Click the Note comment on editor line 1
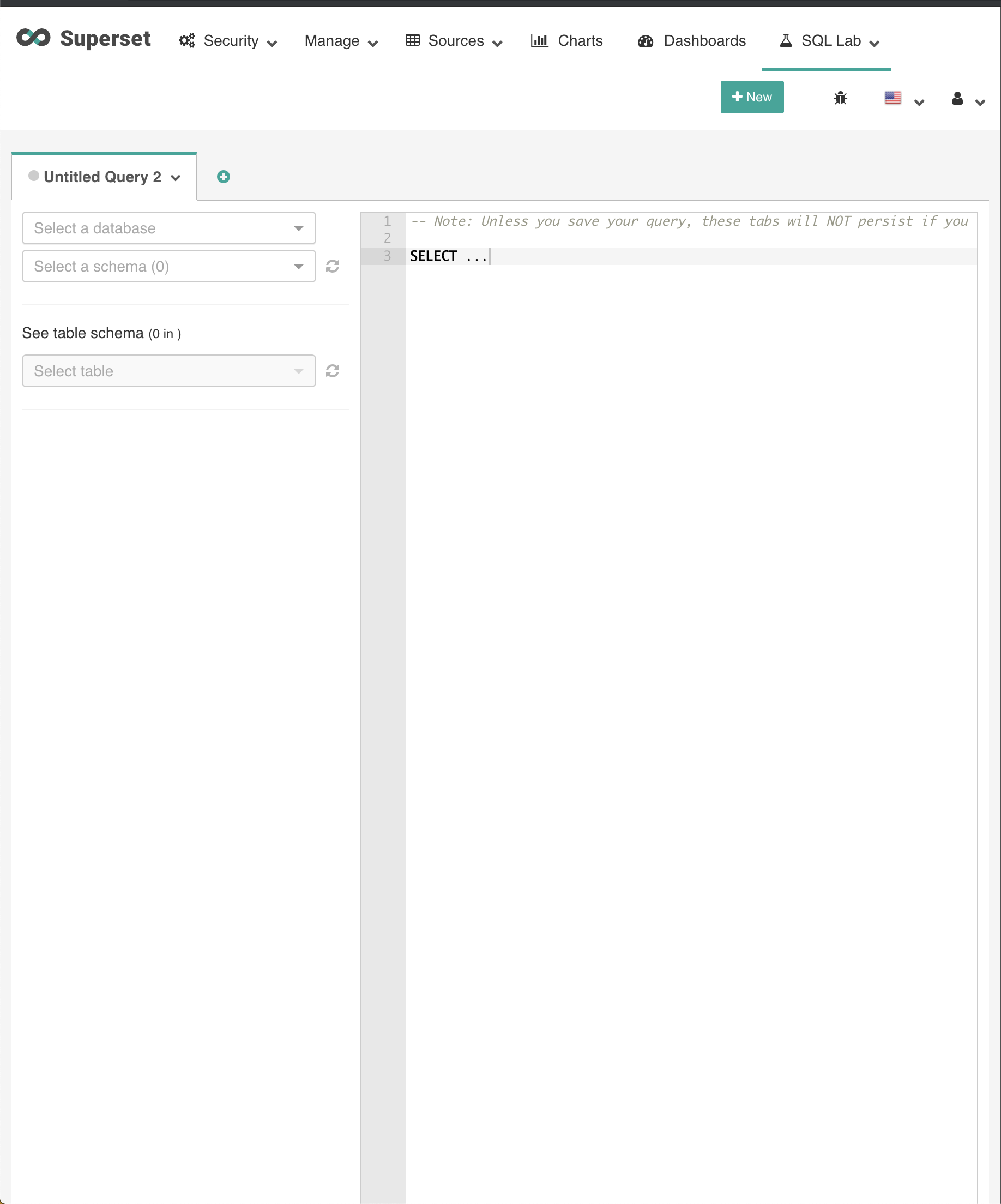This screenshot has height=1204, width=1001. (689, 221)
